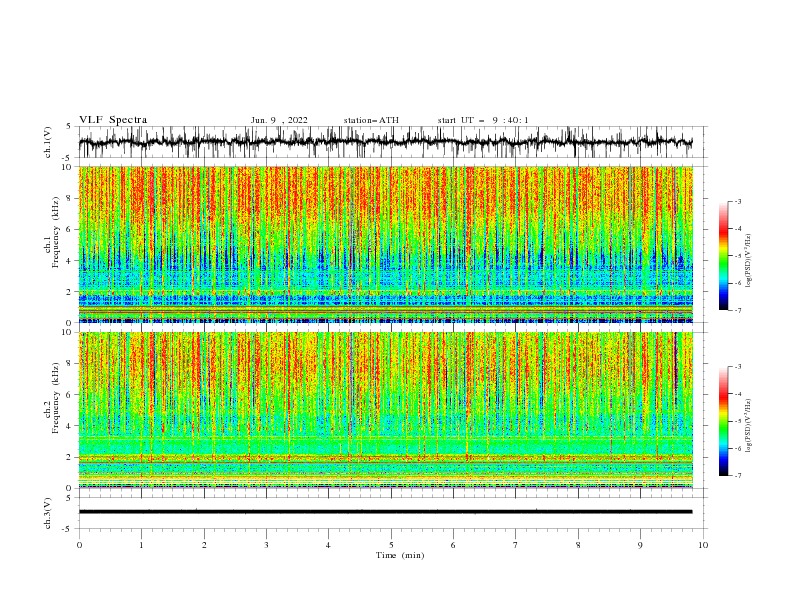
Task: Click the ch.1 spectrogram panel
Action: coord(385,244)
